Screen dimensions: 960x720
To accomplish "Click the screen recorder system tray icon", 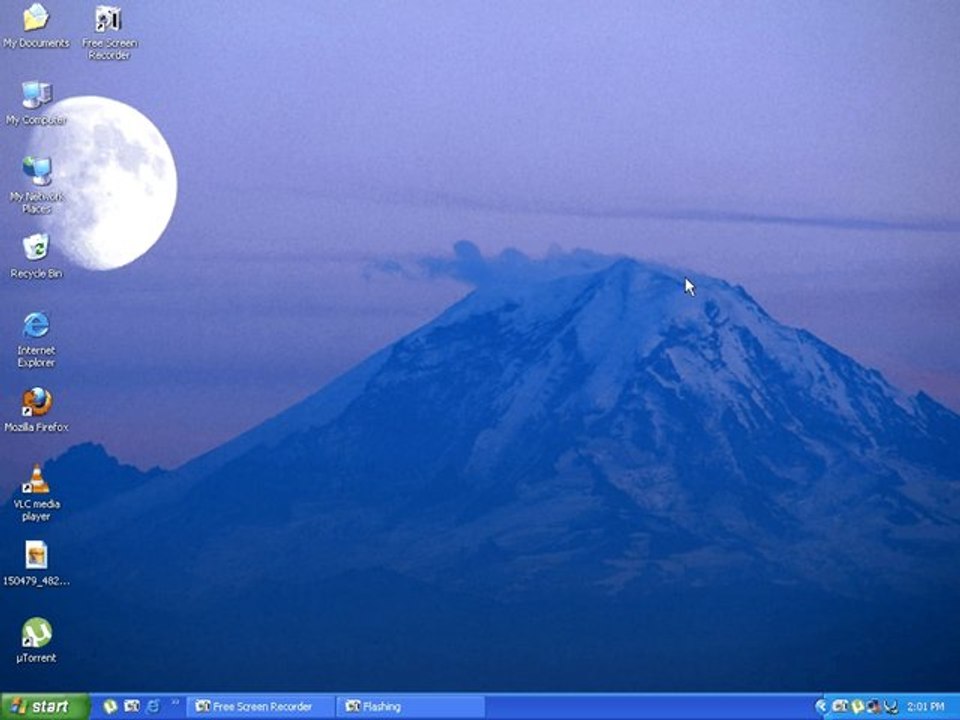I will coord(840,707).
